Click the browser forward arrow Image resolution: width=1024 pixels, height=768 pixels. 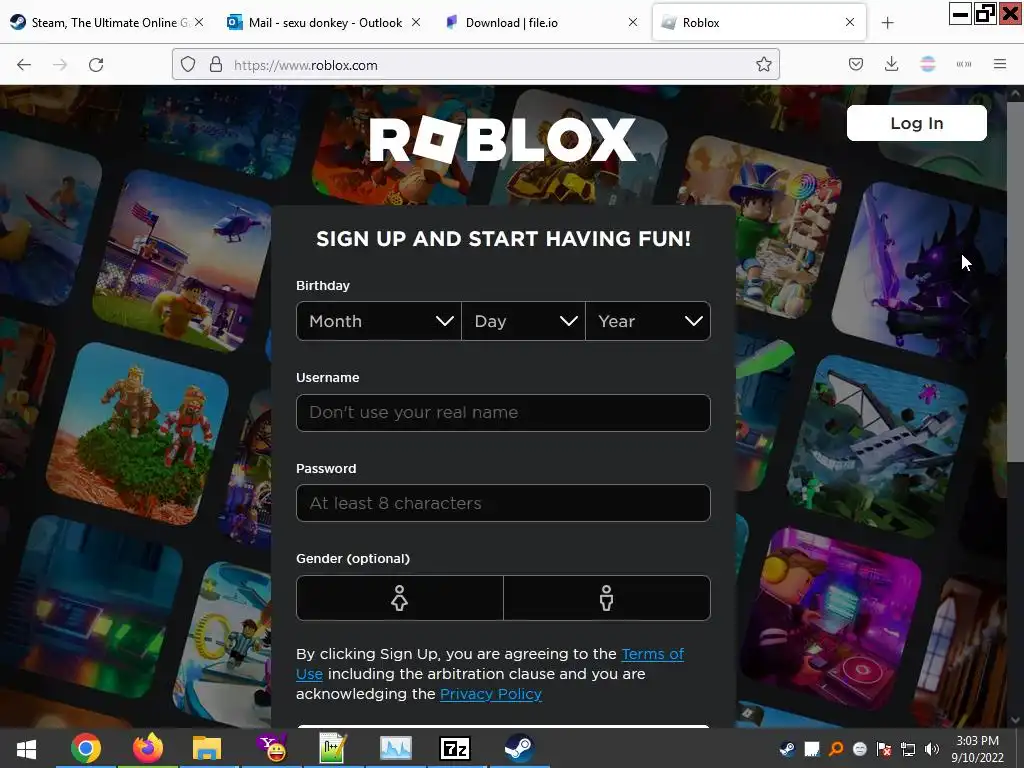point(60,65)
